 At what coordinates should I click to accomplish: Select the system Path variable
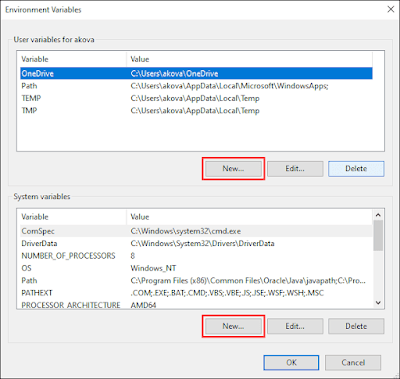click(196, 280)
